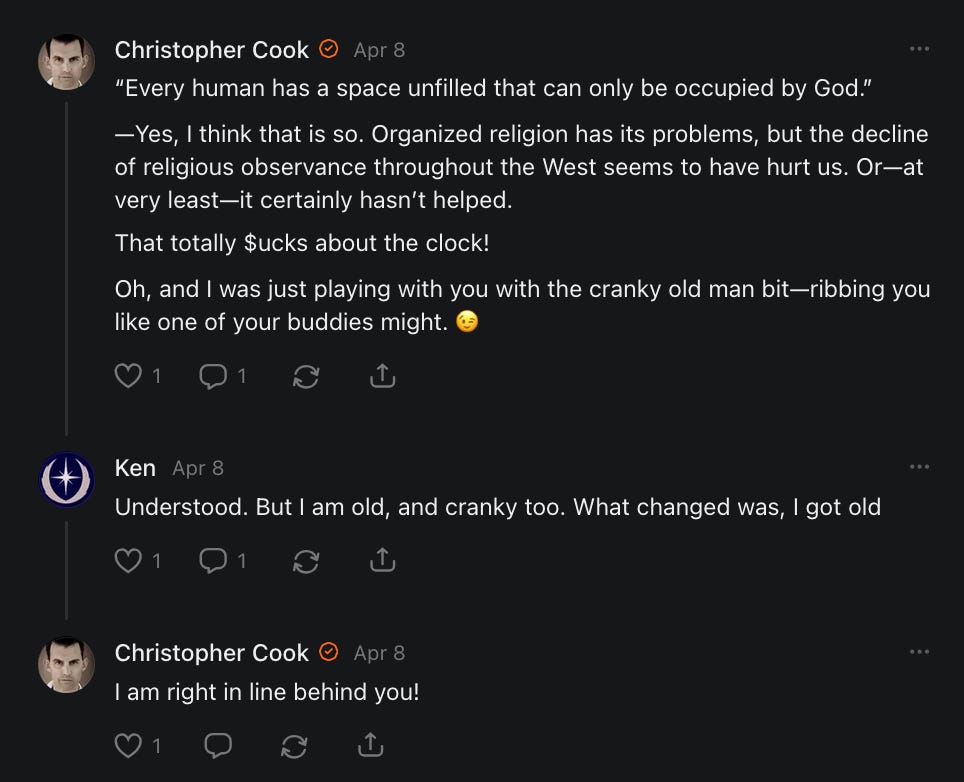964x782 pixels.
Task: Like the "I am right in line" comment
Action: coord(129,745)
